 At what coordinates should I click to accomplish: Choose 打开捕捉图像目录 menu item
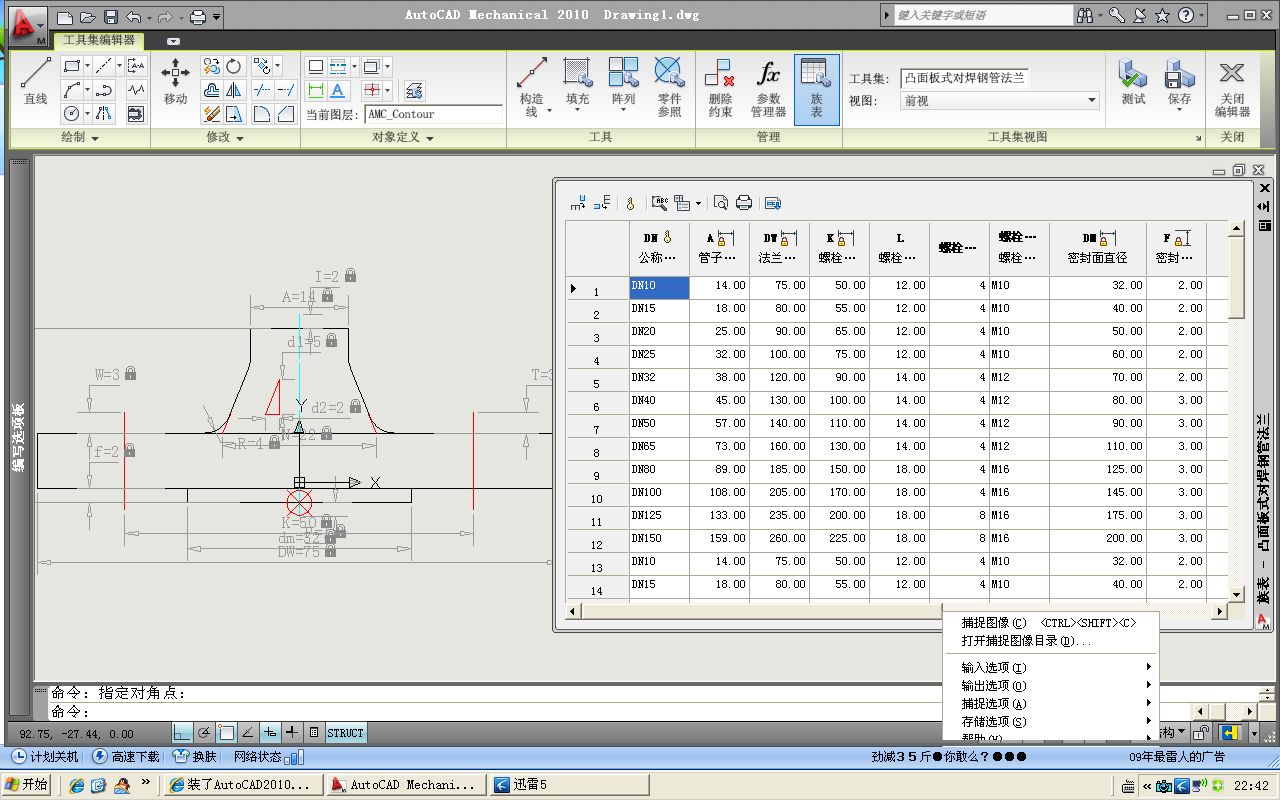(x=1050, y=641)
